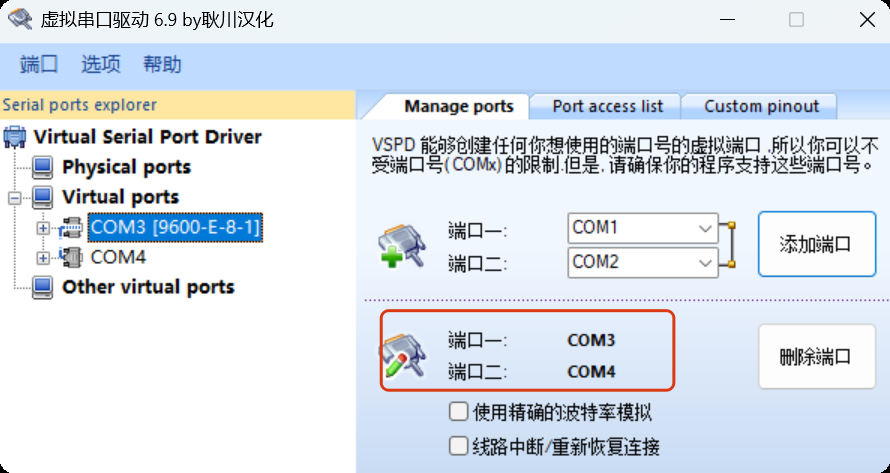Click the 删除端口 button
This screenshot has width=890, height=473.
[x=817, y=357]
